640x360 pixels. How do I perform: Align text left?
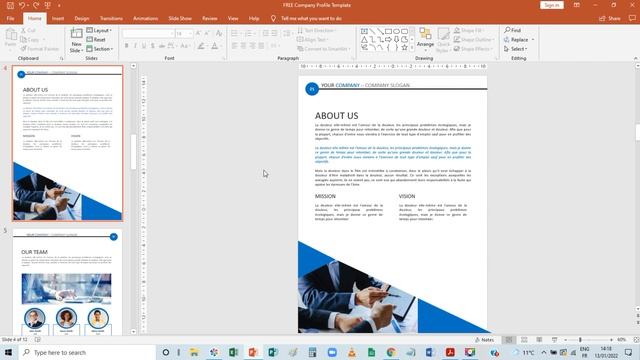click(235, 46)
